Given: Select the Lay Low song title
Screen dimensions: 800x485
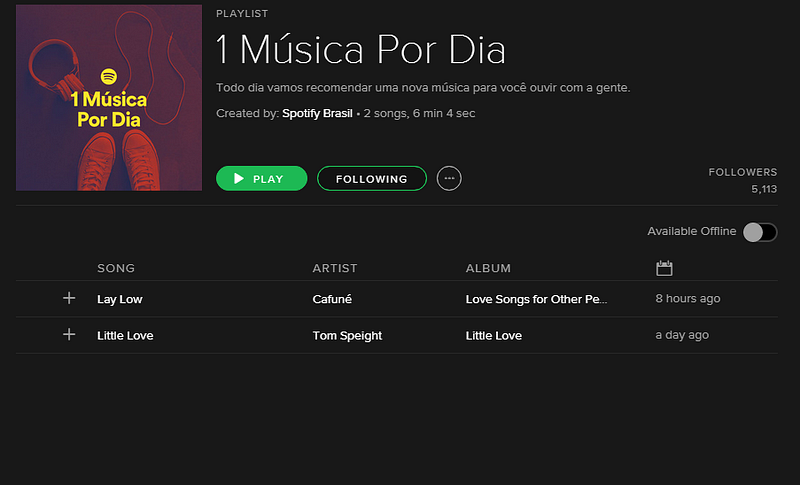Looking at the screenshot, I should pos(119,299).
